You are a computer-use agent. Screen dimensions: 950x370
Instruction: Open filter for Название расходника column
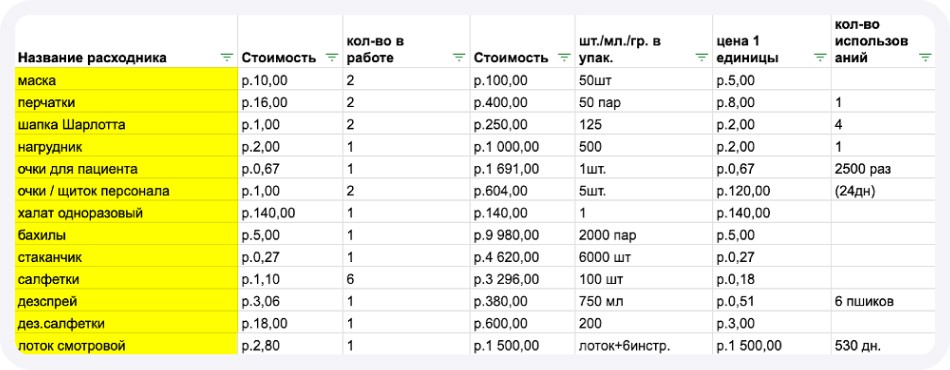[x=227, y=58]
